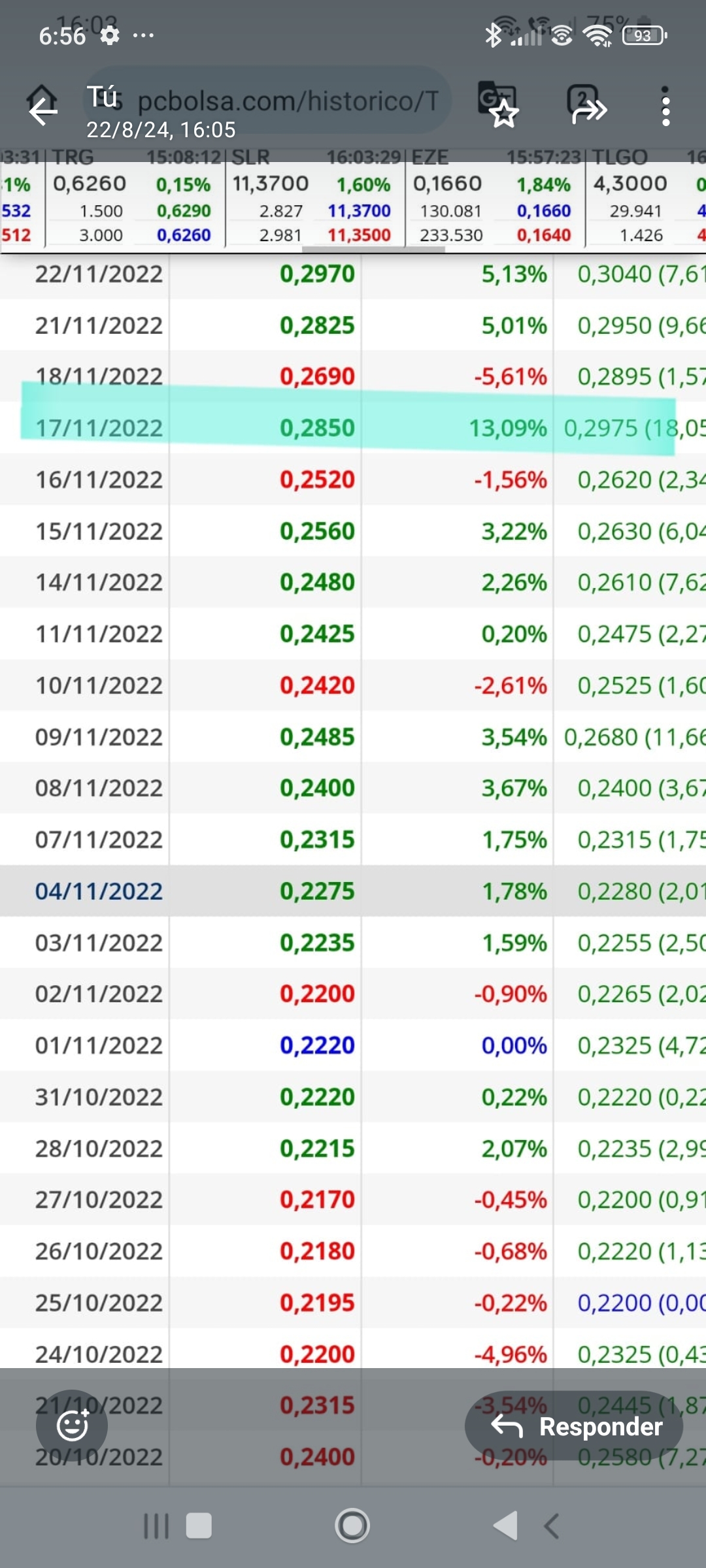706x1568 pixels.
Task: Tap the TLGO ticker quote box
Action: (x=646, y=199)
